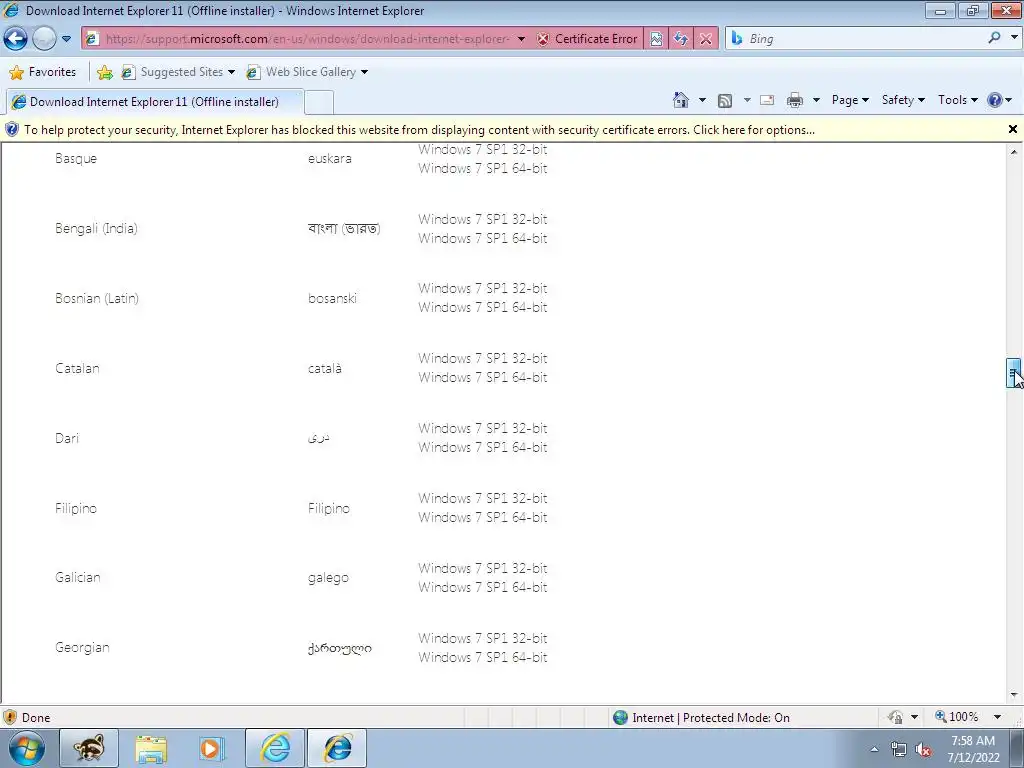This screenshot has width=1024, height=768.
Task: Click the 'Bosnian (Latin)' language name text
Action: [x=97, y=298]
